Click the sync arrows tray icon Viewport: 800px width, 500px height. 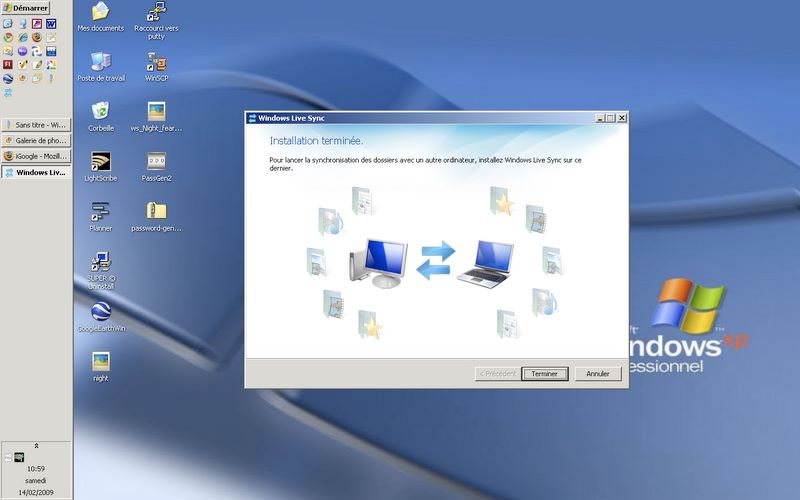click(8, 458)
